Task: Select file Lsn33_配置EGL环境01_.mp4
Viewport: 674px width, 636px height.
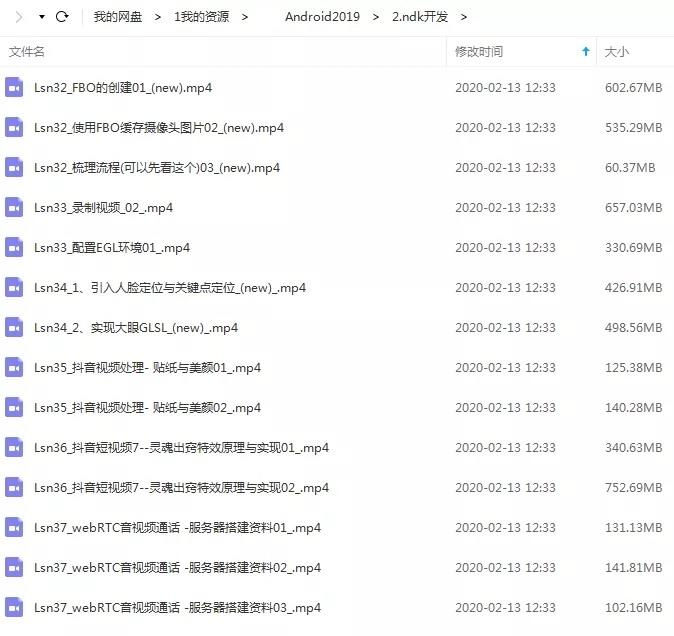Action: (112, 248)
